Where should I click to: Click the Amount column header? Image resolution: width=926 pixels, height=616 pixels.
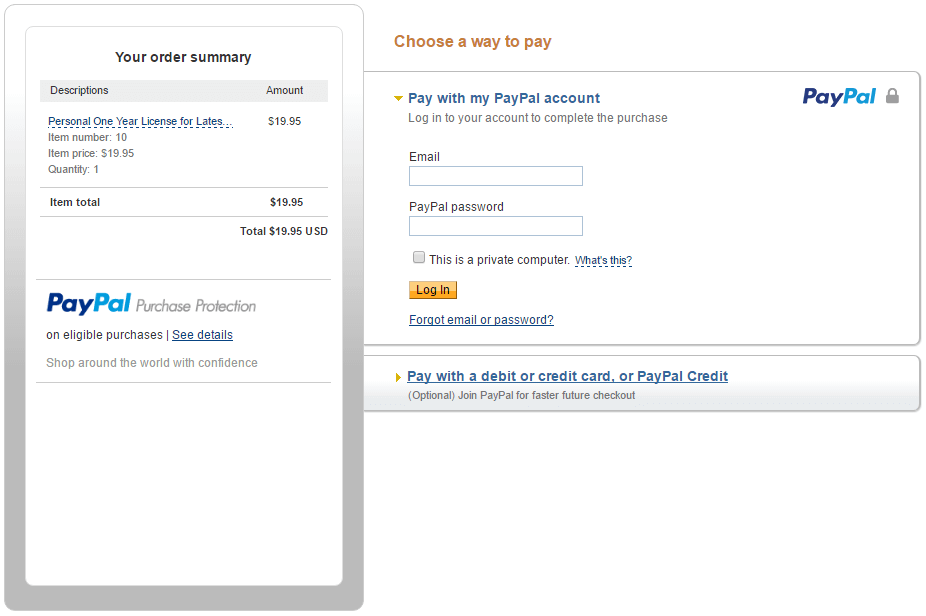[x=284, y=90]
